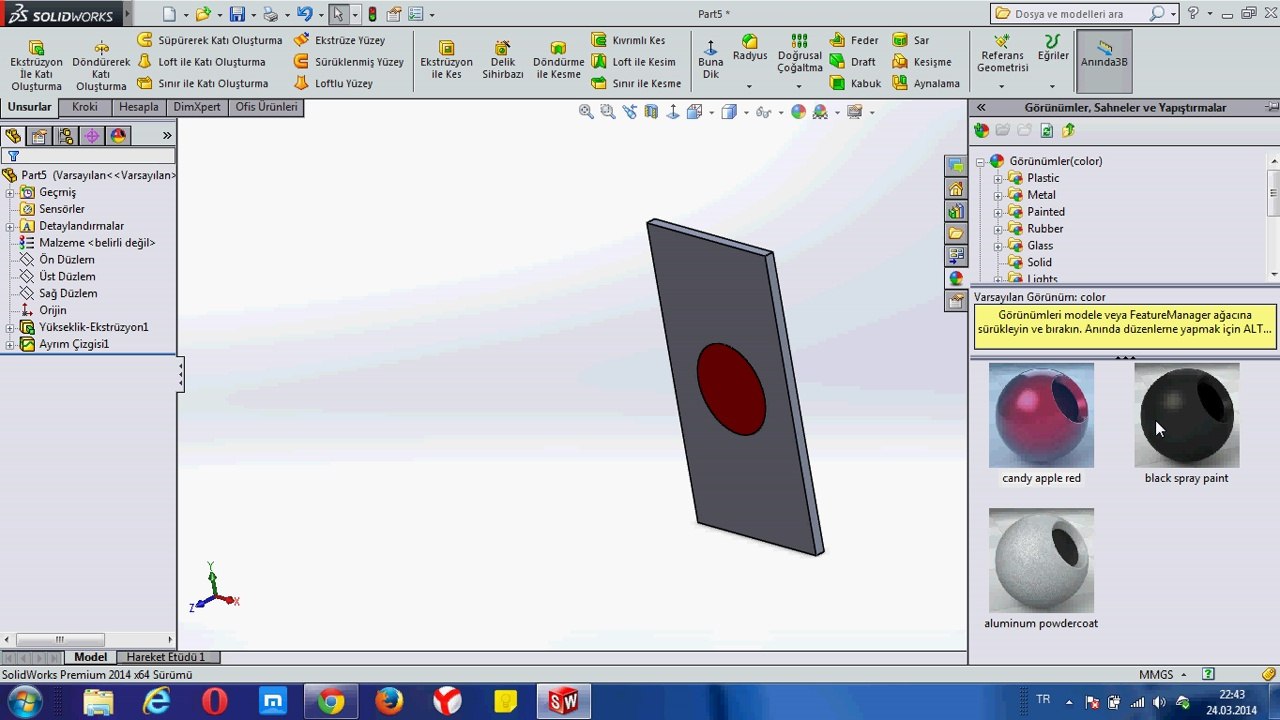Open Firefox from Windows taskbar
The image size is (1280, 720).
(389, 702)
